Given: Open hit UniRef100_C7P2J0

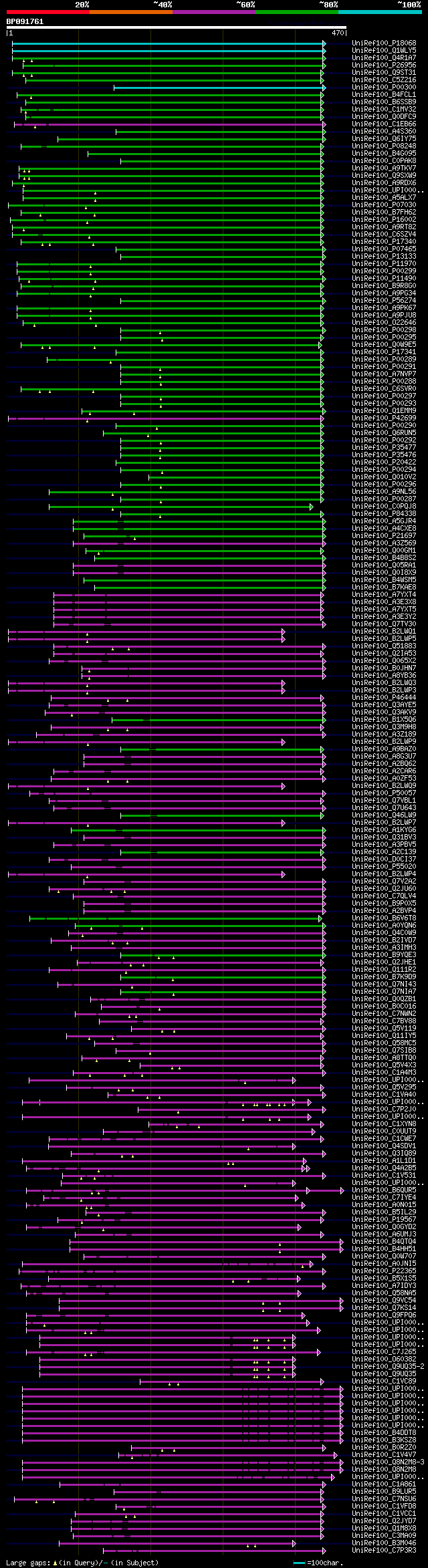Looking at the screenshot, I should click(x=384, y=1109).
